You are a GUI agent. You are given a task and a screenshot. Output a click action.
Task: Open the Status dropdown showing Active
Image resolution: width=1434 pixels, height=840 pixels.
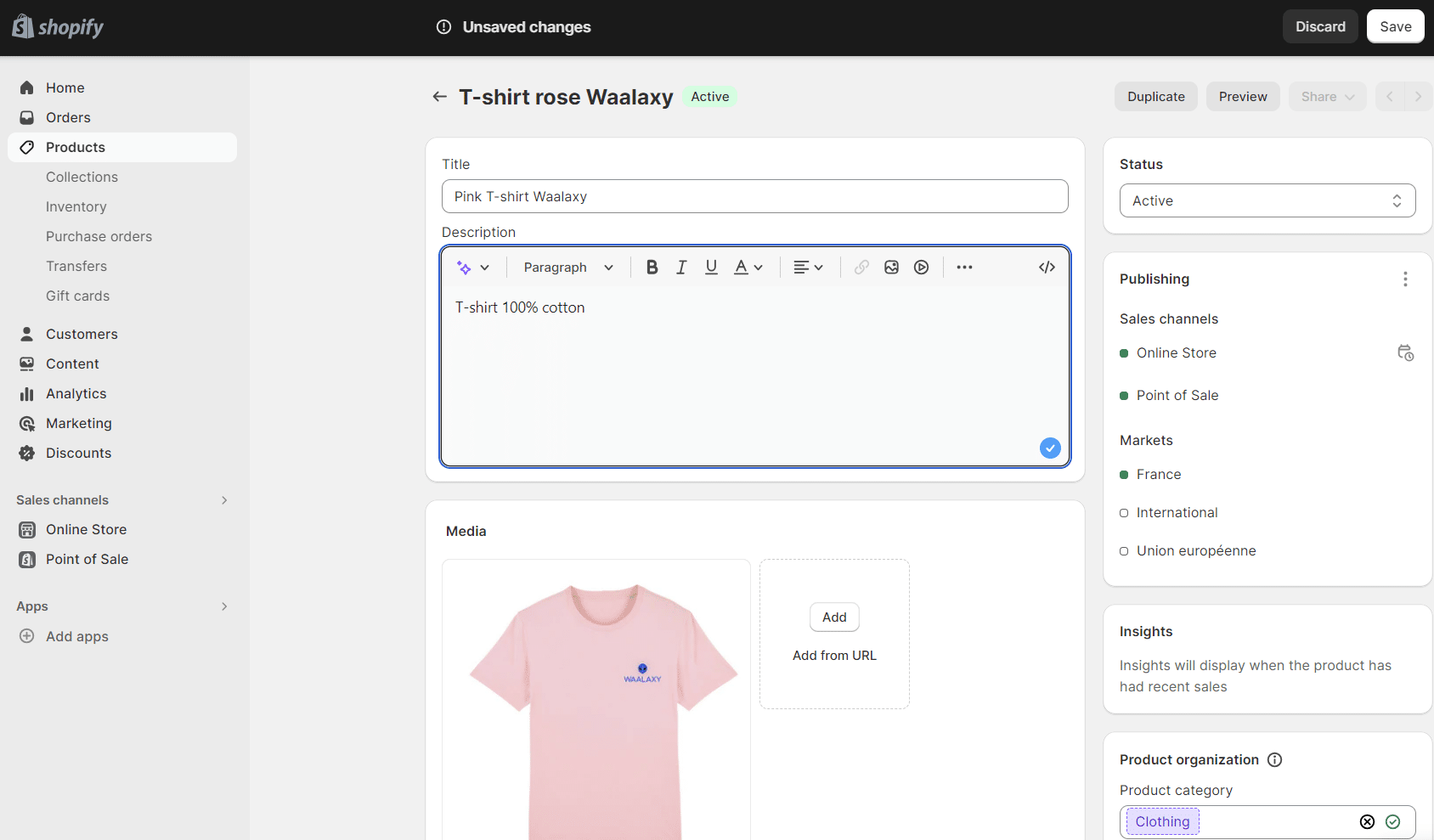pos(1267,200)
